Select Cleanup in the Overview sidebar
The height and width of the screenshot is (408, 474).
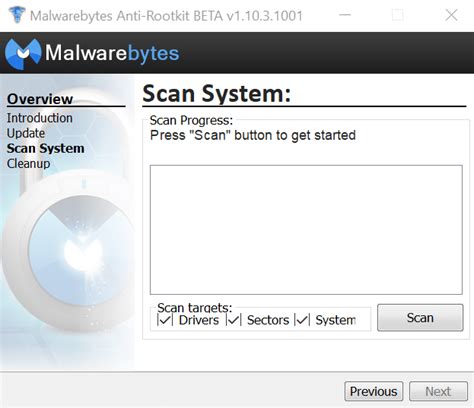(29, 164)
